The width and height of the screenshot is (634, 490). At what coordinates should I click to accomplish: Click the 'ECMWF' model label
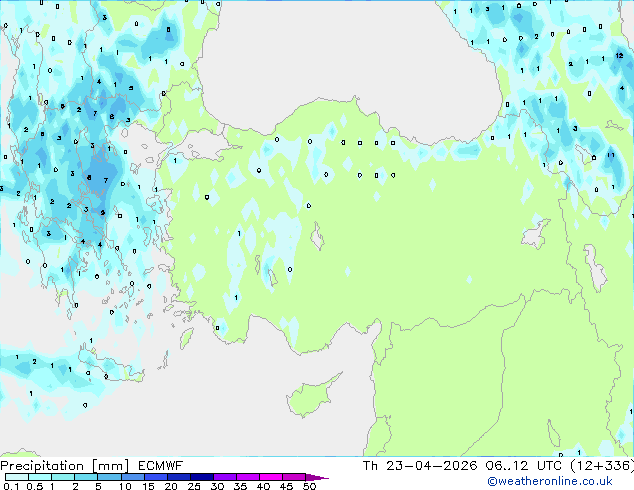click(x=160, y=466)
